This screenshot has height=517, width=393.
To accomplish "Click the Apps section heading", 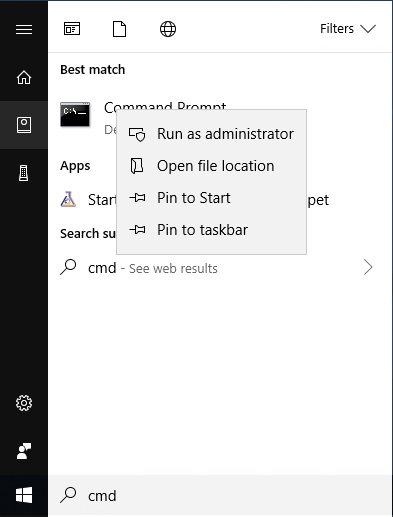I will click(75, 166).
